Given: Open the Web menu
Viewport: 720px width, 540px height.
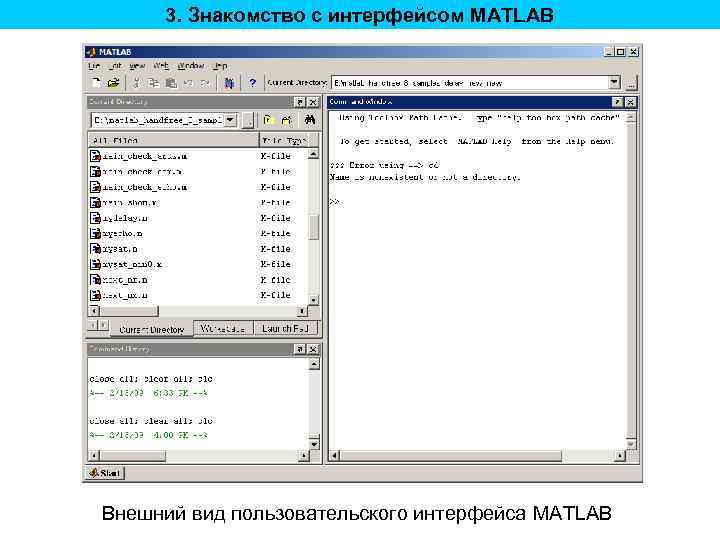Looking at the screenshot, I should [x=161, y=66].
